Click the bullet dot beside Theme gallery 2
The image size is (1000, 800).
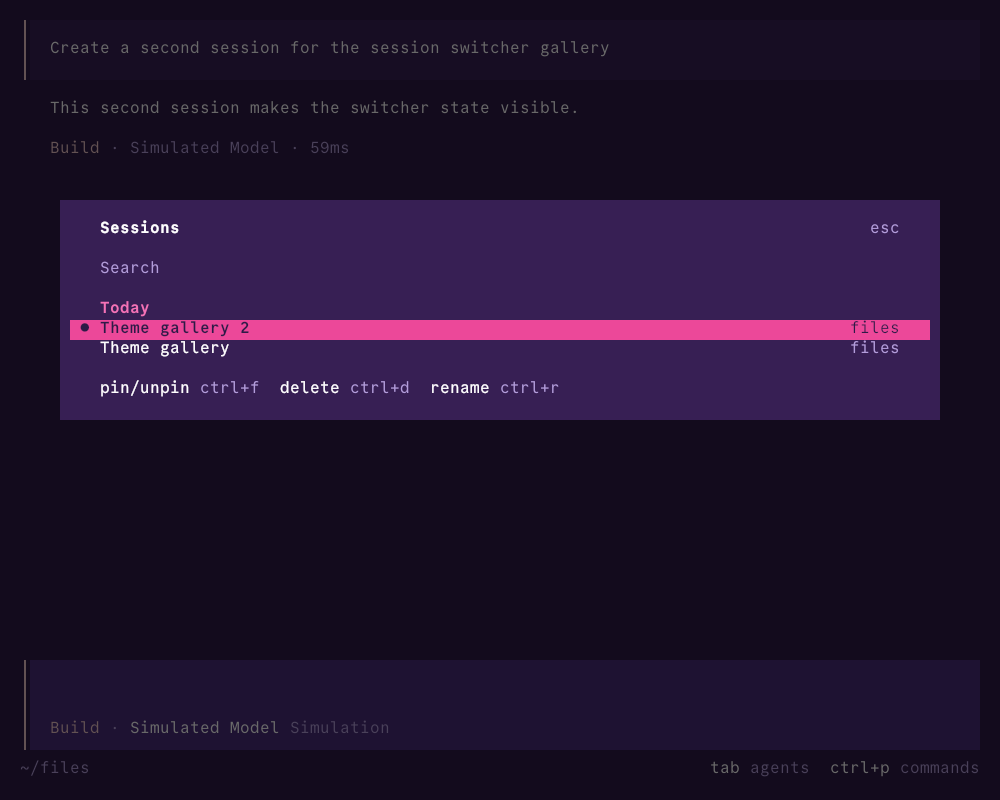point(85,328)
